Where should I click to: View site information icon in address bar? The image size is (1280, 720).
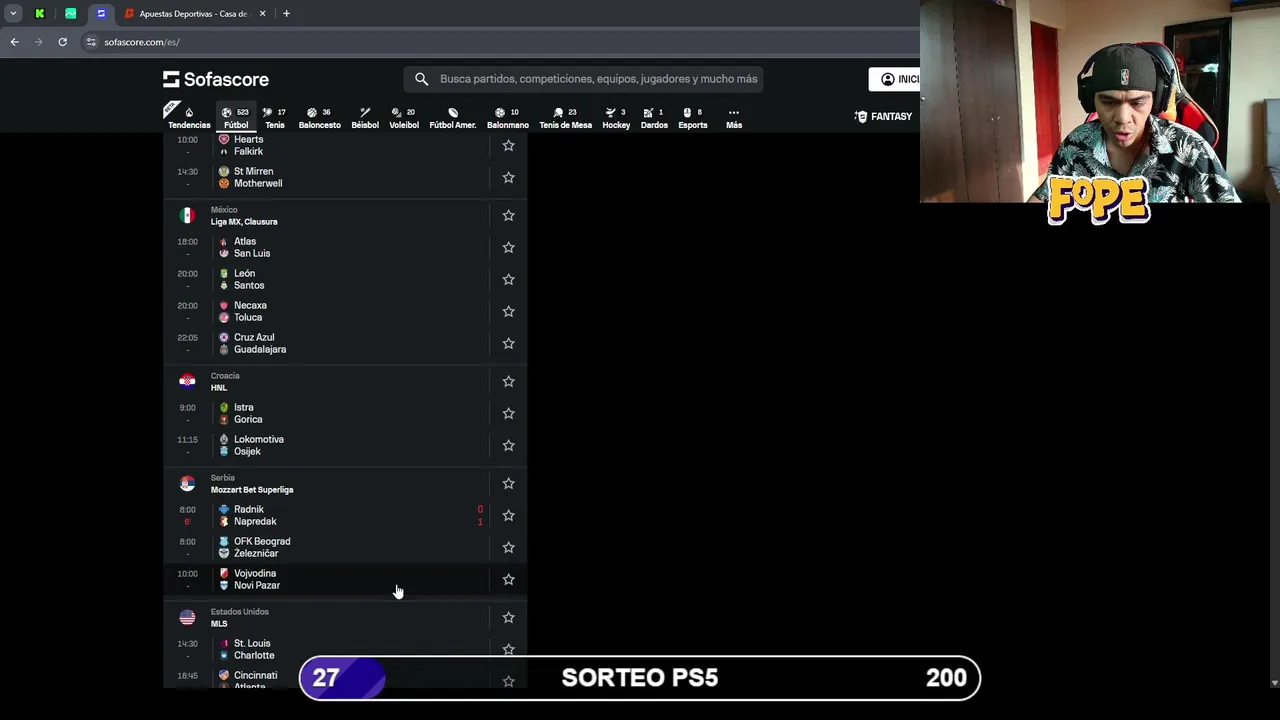point(91,42)
